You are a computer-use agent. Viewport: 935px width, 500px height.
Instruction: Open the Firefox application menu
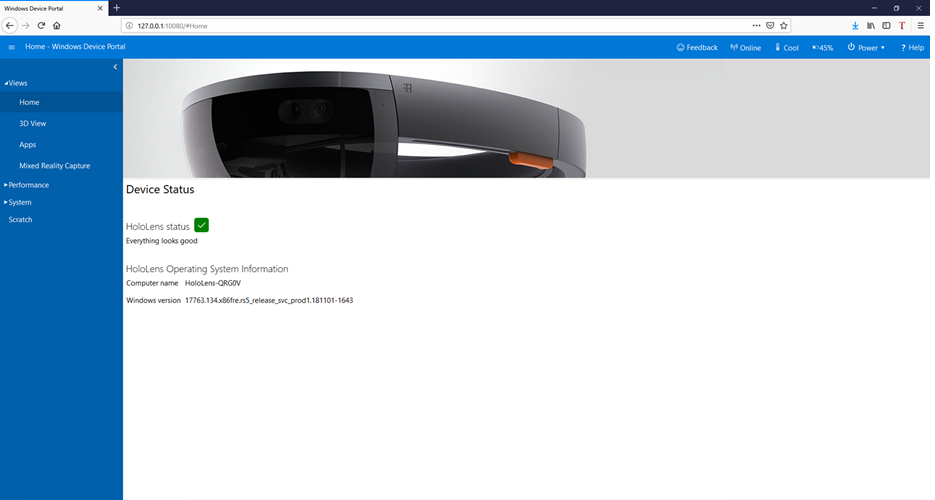pyautogui.click(x=921, y=26)
